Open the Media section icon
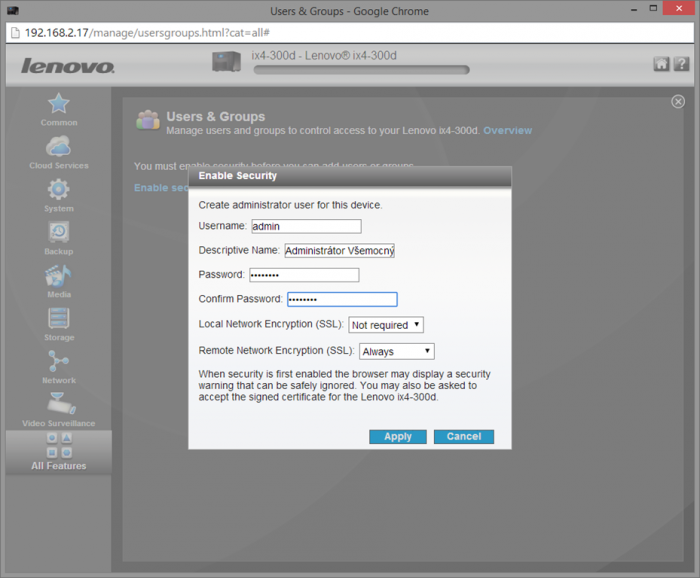The height and width of the screenshot is (578, 700). click(x=58, y=276)
